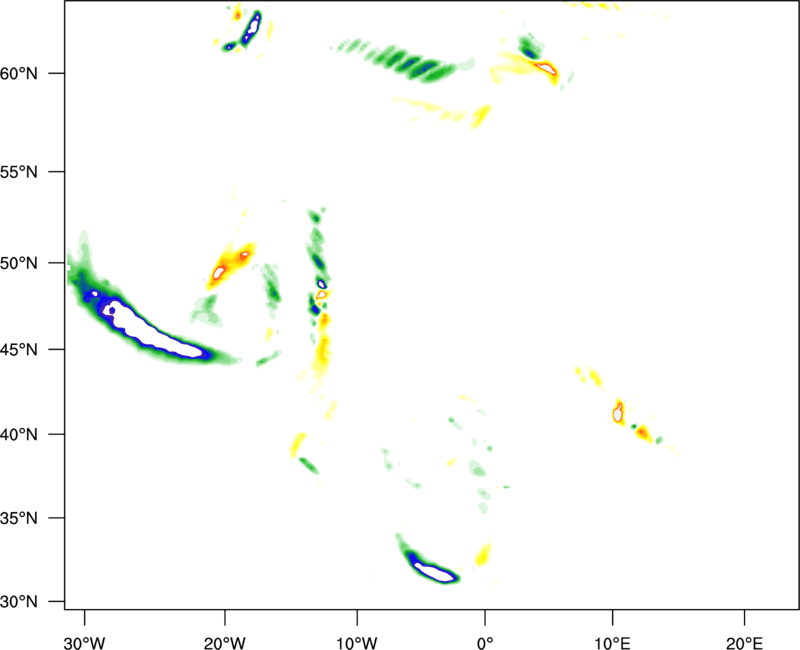Click the 20°W longitude label
Viewport: 800px width, 650px height.
224,643
